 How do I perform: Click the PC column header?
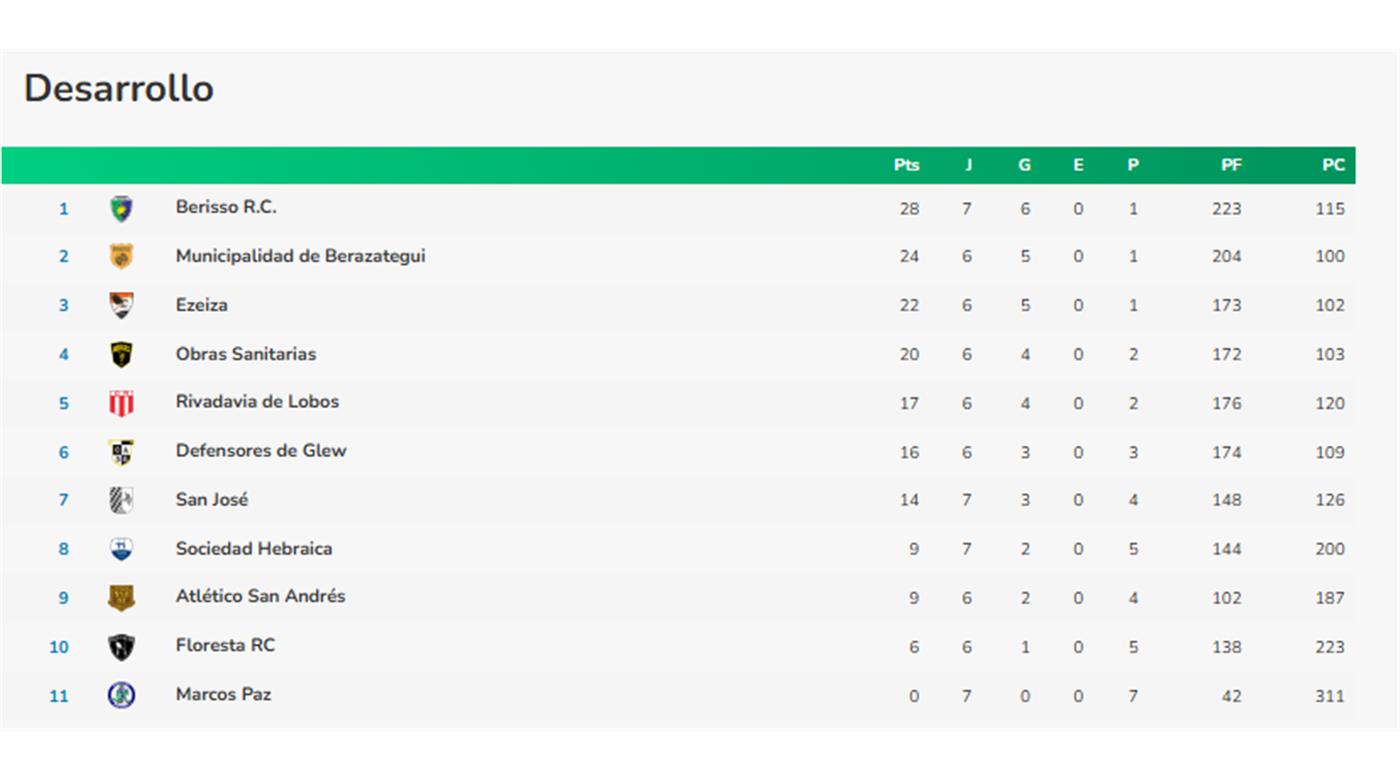pyautogui.click(x=1333, y=165)
